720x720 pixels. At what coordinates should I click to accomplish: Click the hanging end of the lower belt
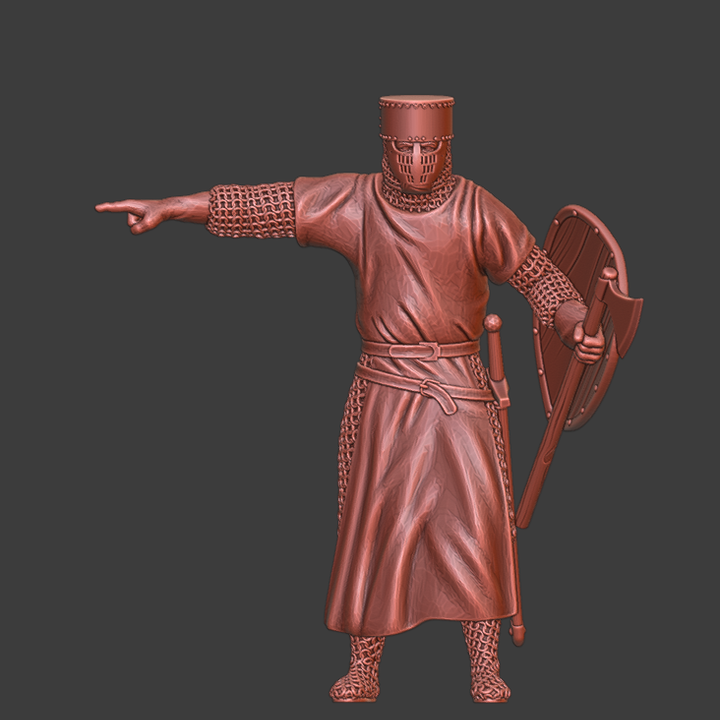pos(440,400)
